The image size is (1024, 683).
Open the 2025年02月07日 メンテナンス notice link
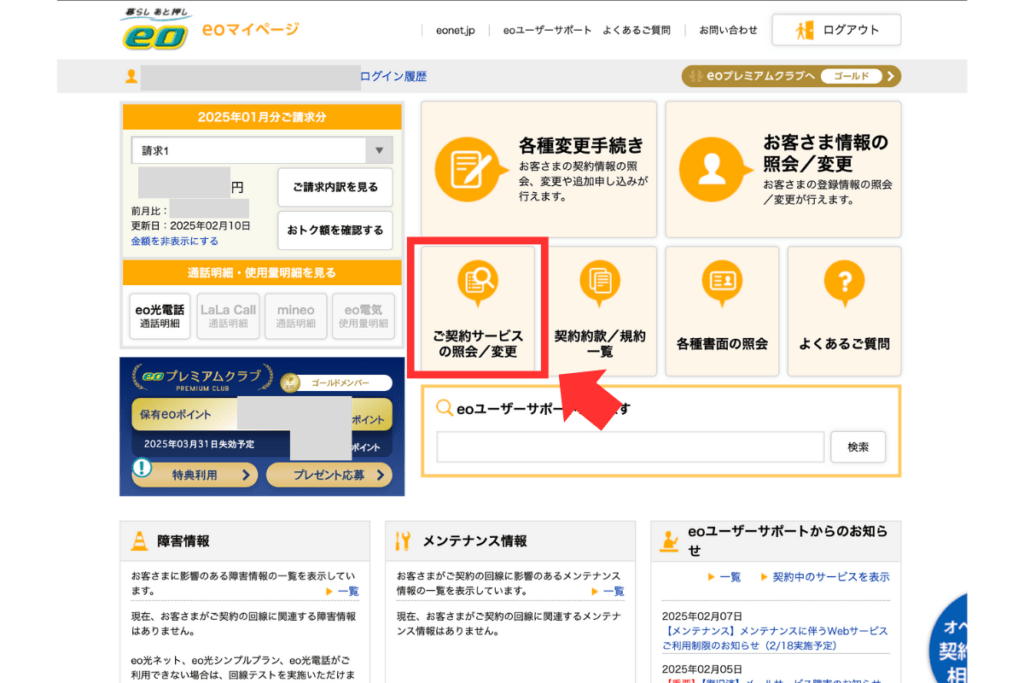pos(775,639)
